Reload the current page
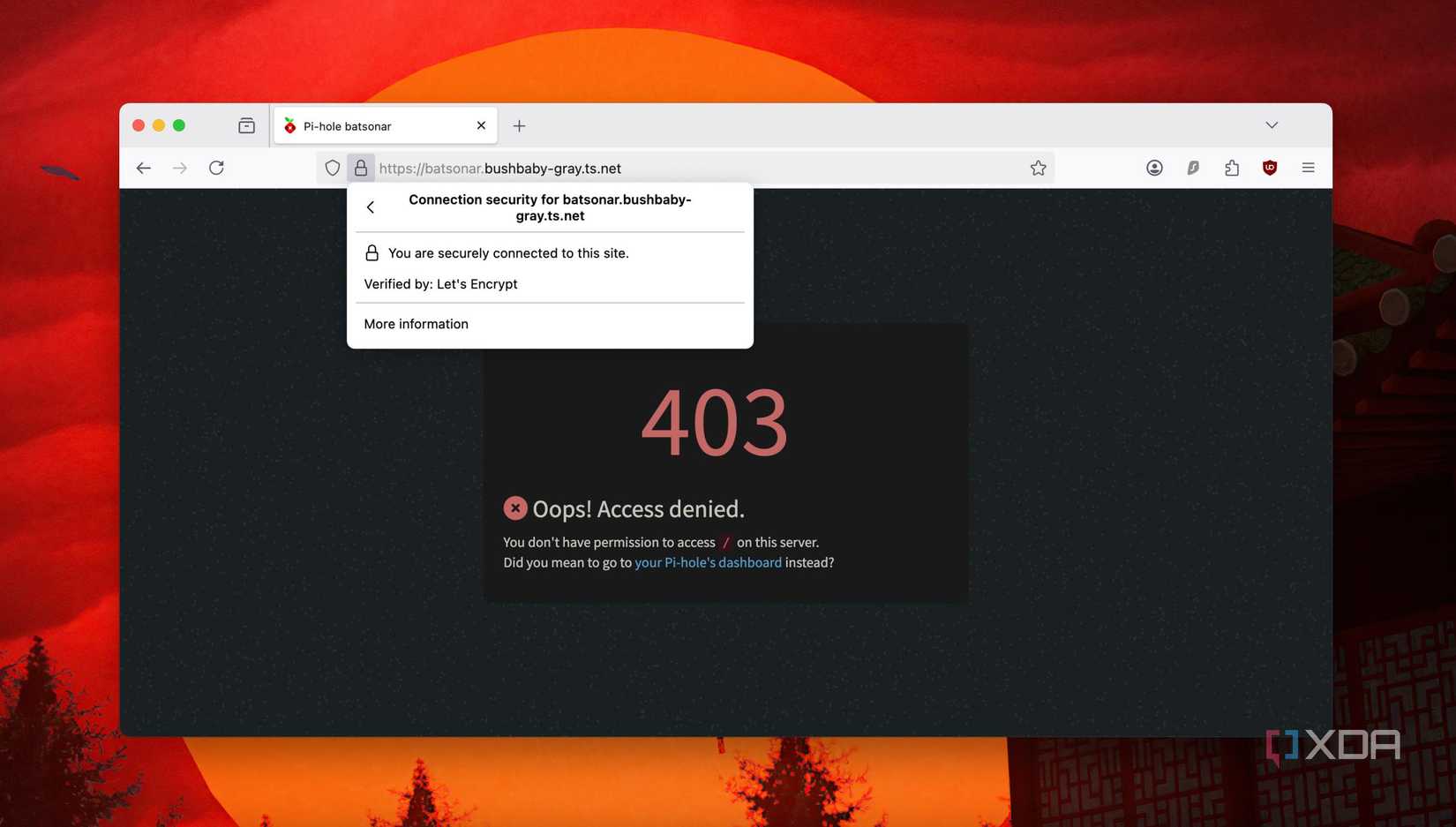 click(x=216, y=168)
